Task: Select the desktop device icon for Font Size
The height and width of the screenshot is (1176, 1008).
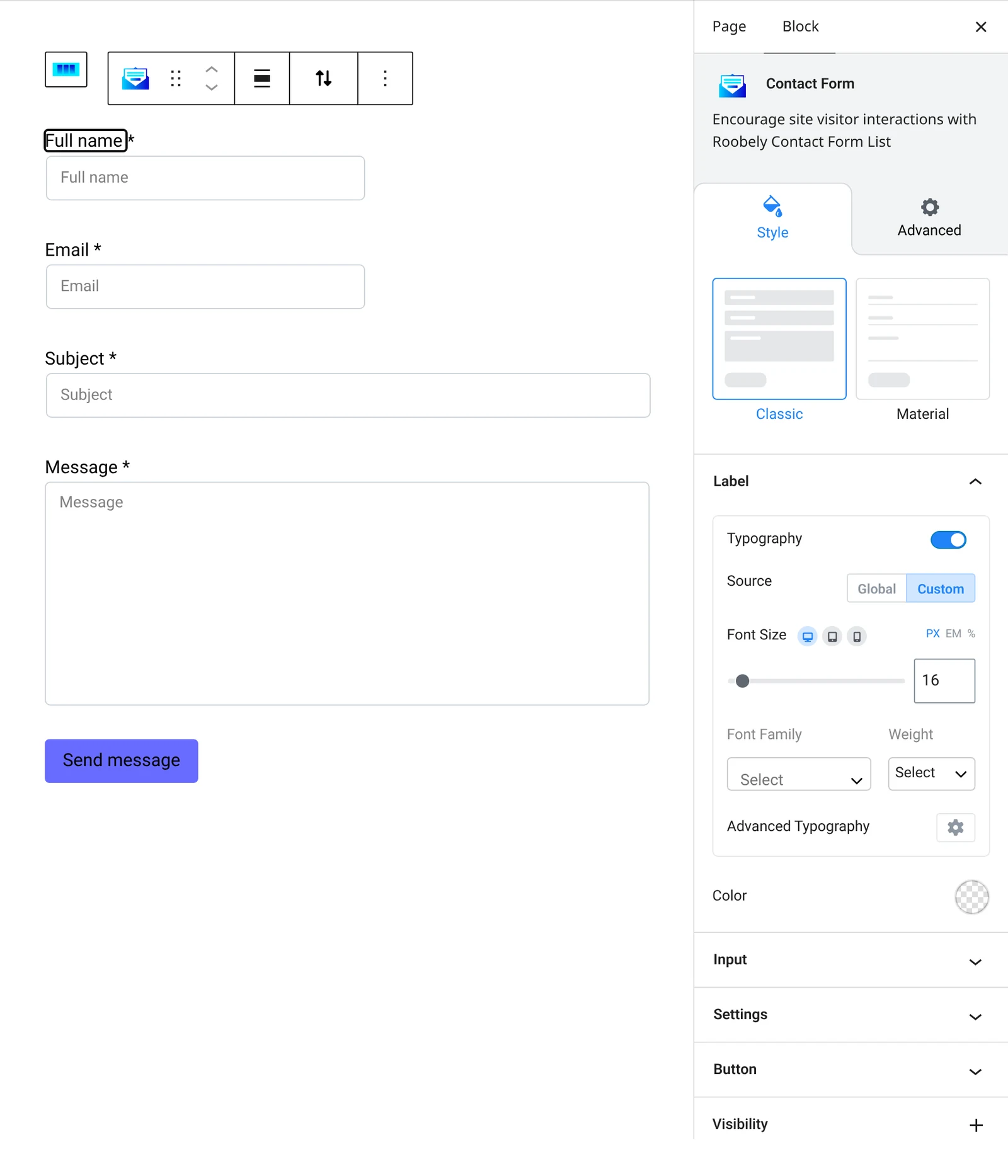Action: point(808,636)
